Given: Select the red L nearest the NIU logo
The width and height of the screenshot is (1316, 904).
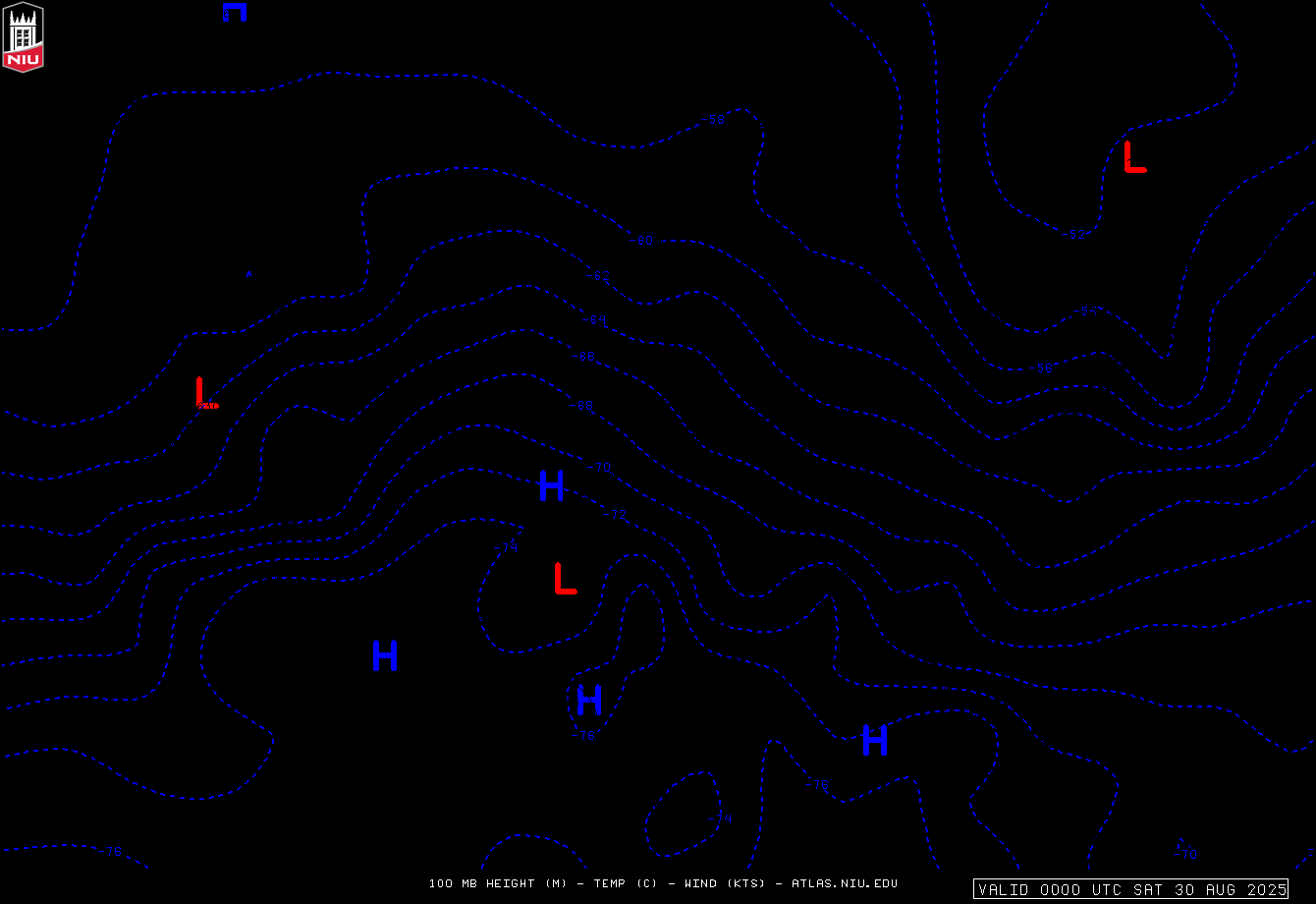Looking at the screenshot, I should point(206,392).
